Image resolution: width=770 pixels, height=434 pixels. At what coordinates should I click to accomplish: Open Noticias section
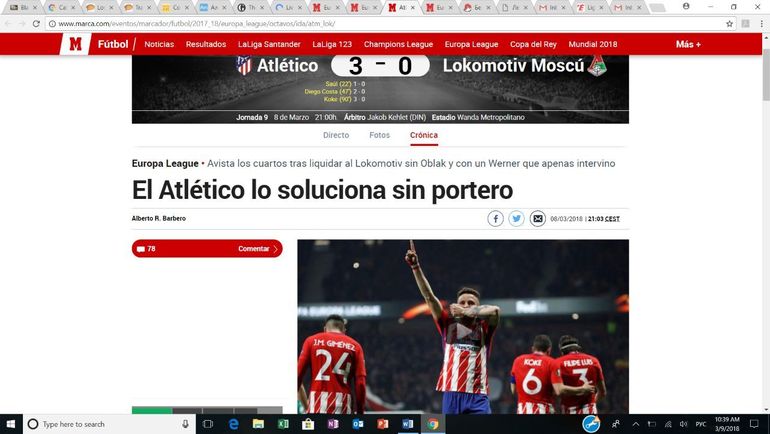(159, 44)
